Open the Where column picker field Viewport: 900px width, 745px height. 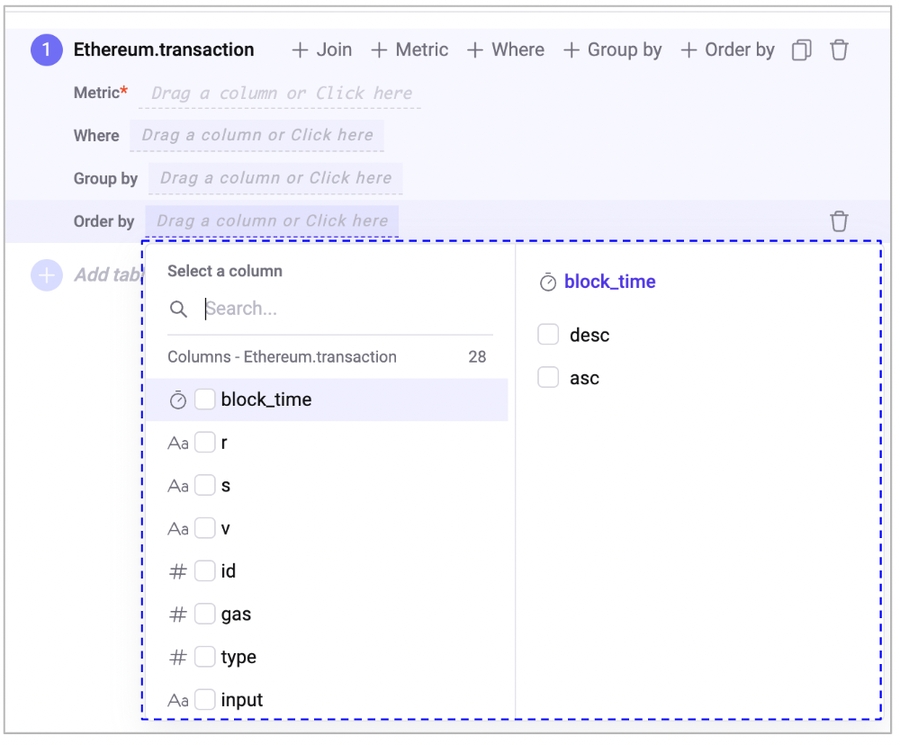pyautogui.click(x=257, y=135)
